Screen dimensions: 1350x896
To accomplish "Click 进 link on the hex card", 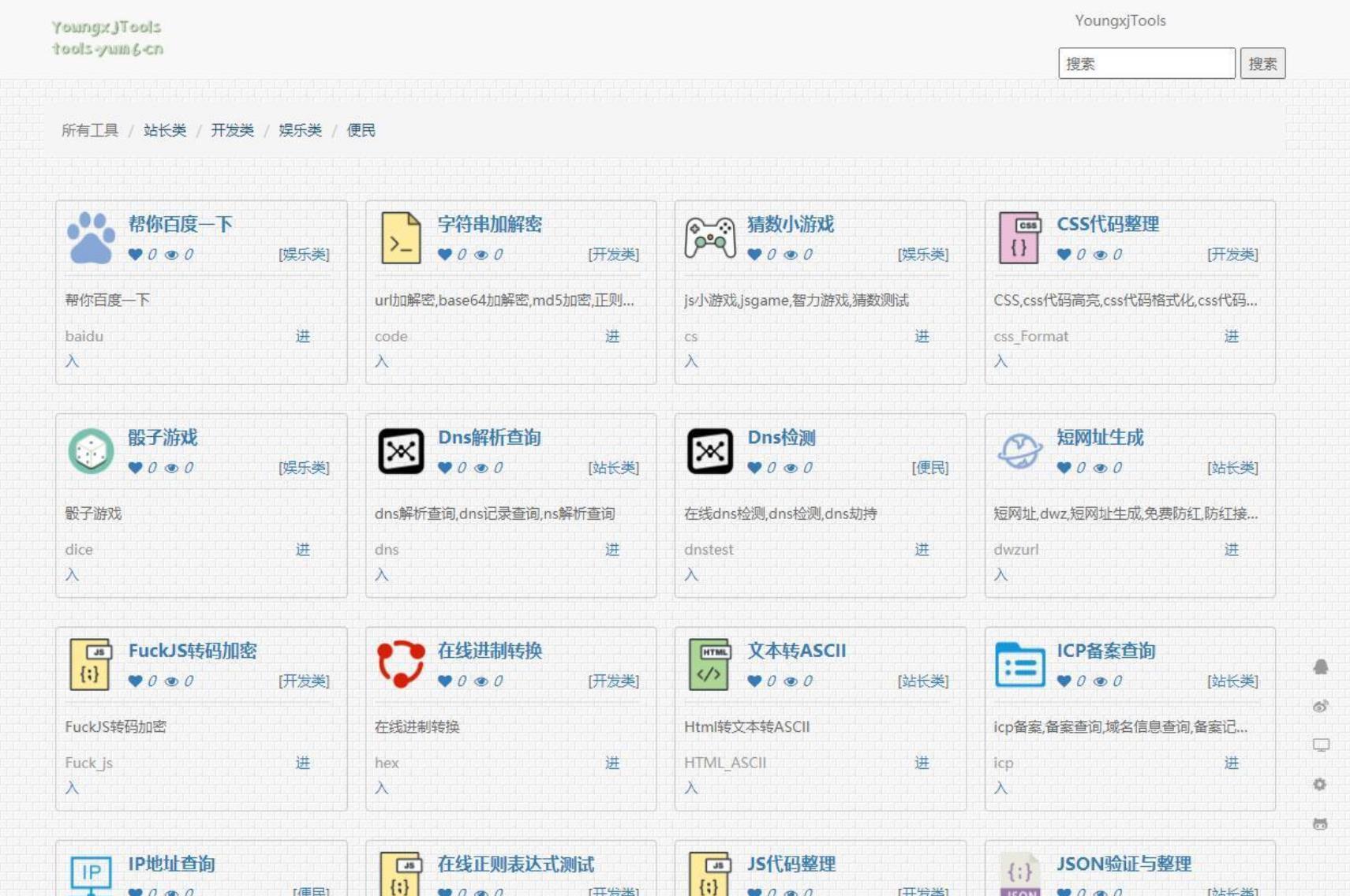I will pyautogui.click(x=612, y=763).
